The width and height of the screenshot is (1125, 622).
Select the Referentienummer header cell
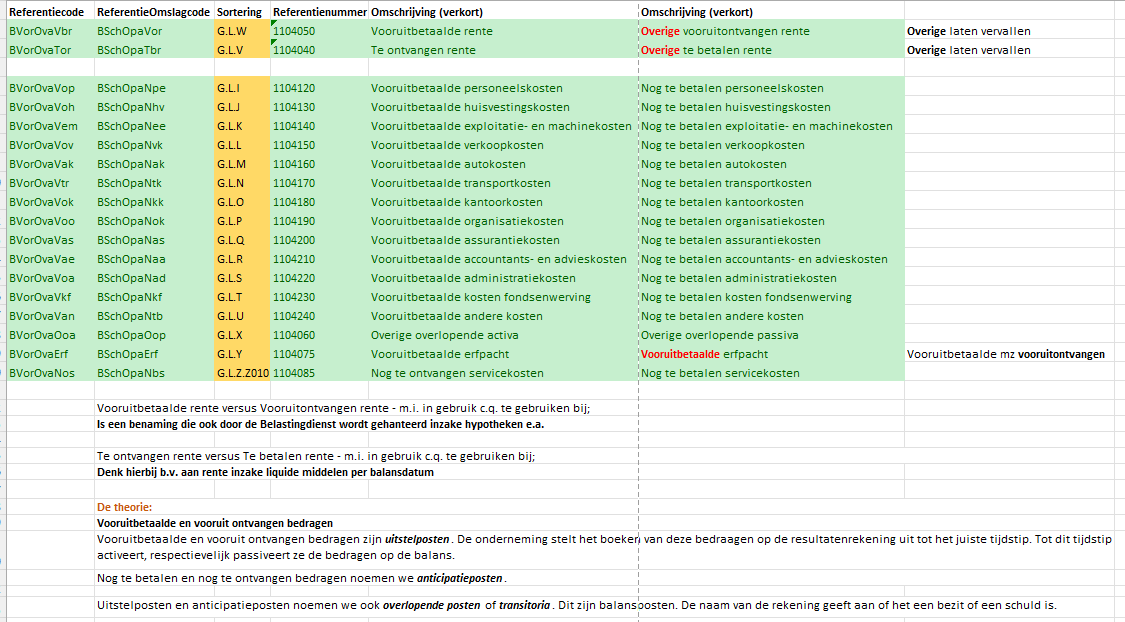(319, 12)
